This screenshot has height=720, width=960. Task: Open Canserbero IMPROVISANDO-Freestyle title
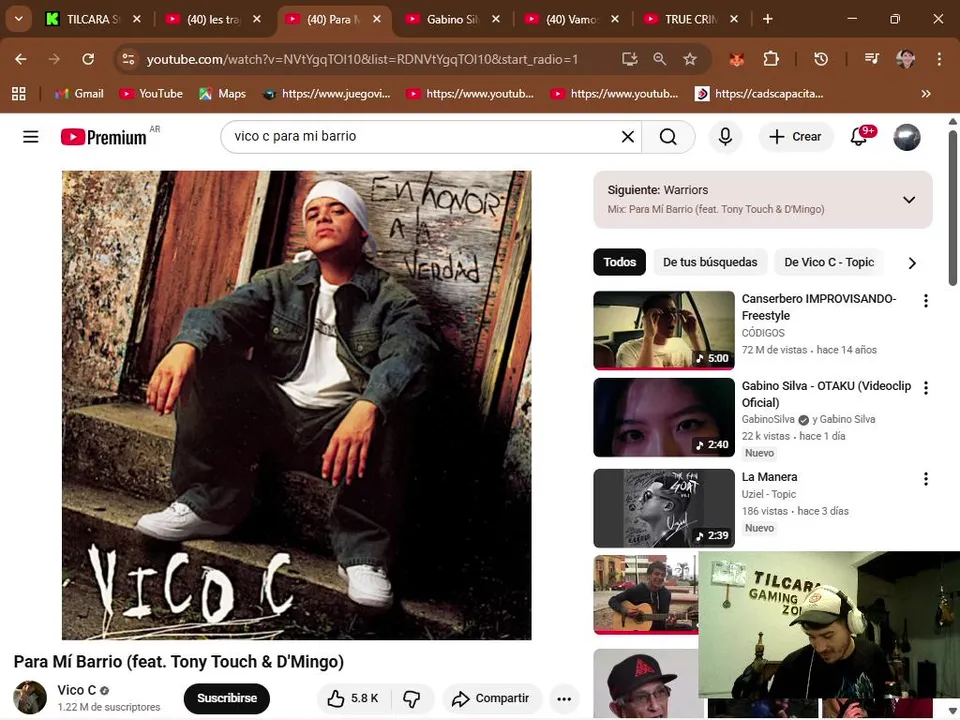point(819,307)
